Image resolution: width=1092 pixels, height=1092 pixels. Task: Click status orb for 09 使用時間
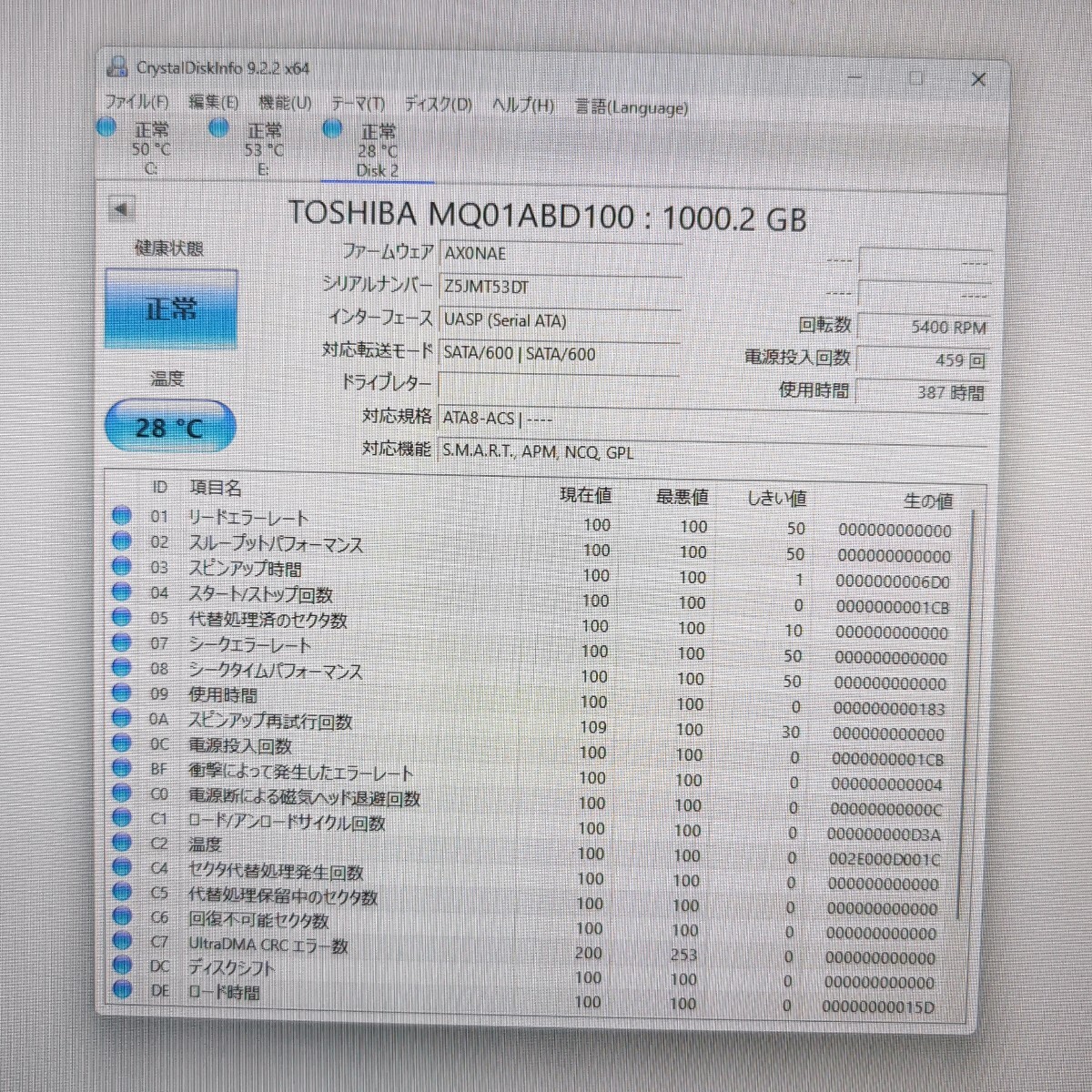[121, 693]
